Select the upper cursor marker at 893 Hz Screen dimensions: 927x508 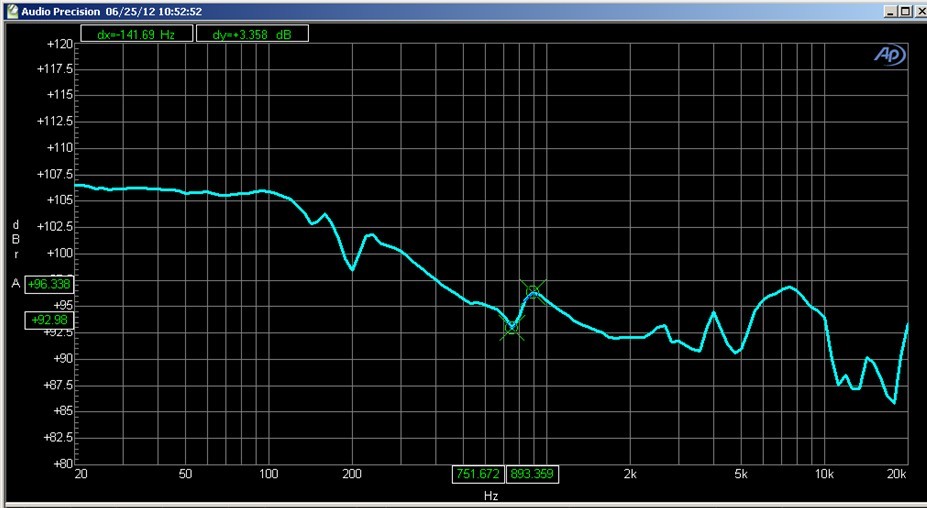[x=533, y=292]
